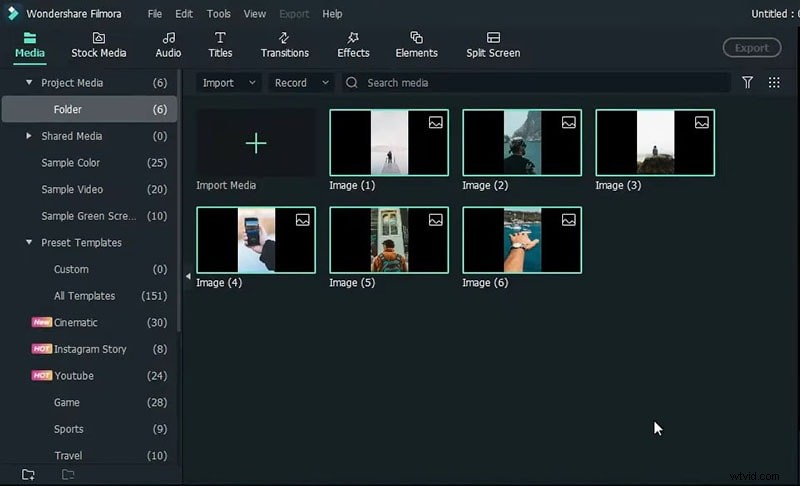Select the Image (3) thumbnail
This screenshot has height=486, width=800.
point(655,143)
